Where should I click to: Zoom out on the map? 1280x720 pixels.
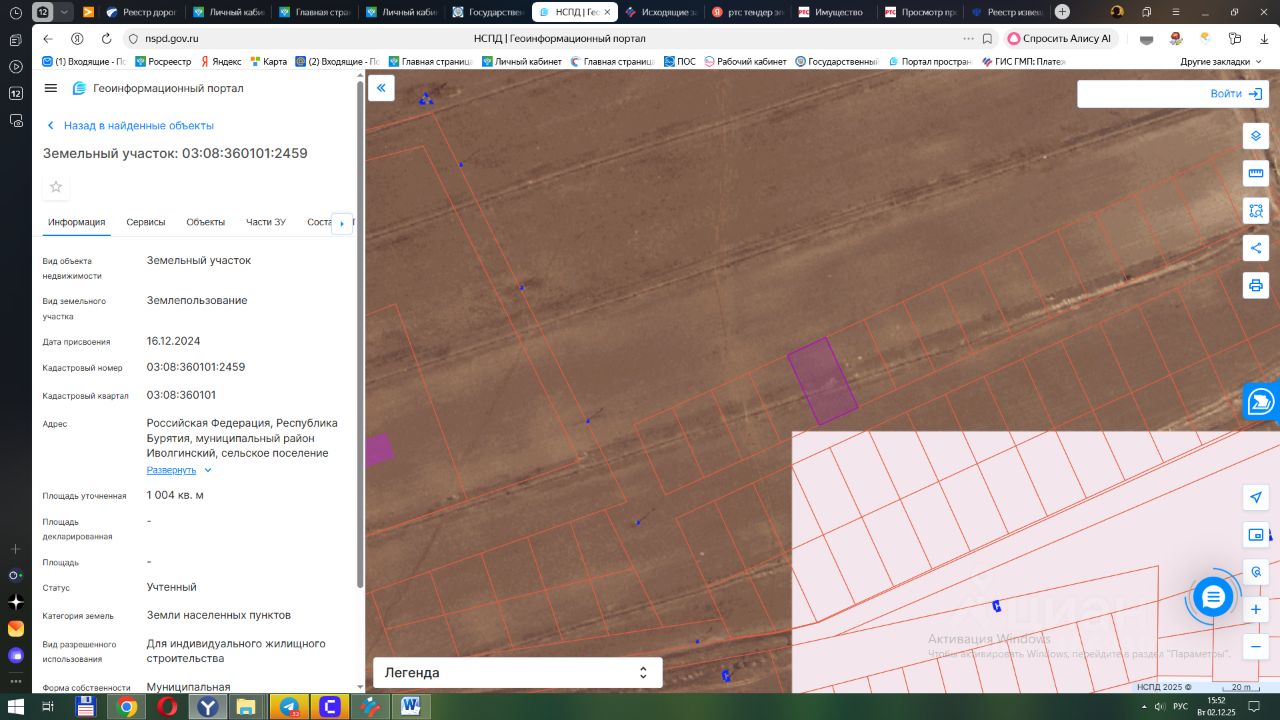pos(1256,647)
